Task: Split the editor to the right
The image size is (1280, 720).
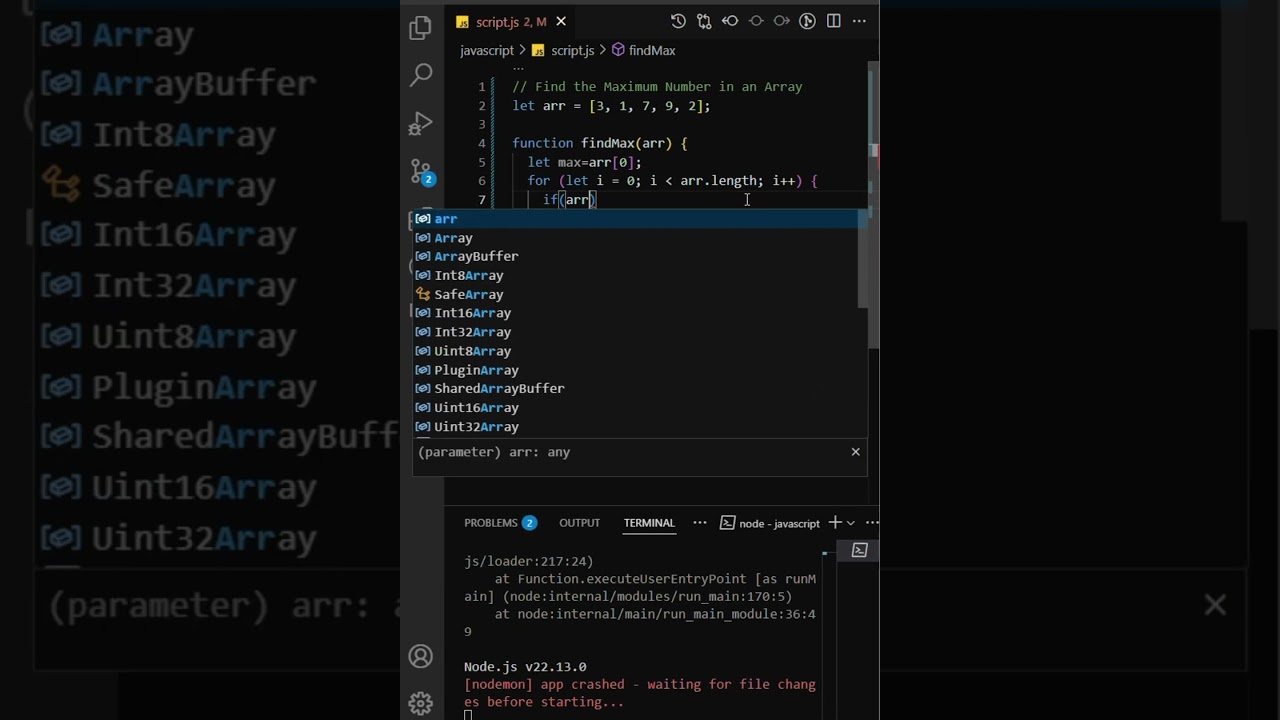Action: click(834, 21)
